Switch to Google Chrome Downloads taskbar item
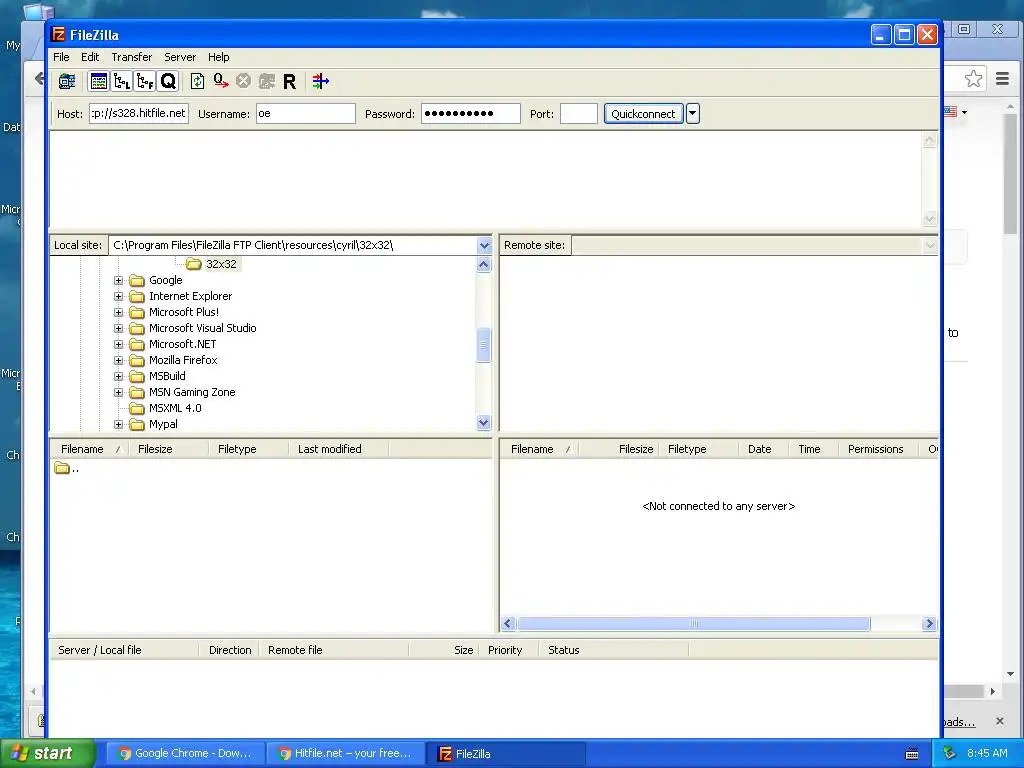The width and height of the screenshot is (1024, 768). pyautogui.click(x=185, y=754)
